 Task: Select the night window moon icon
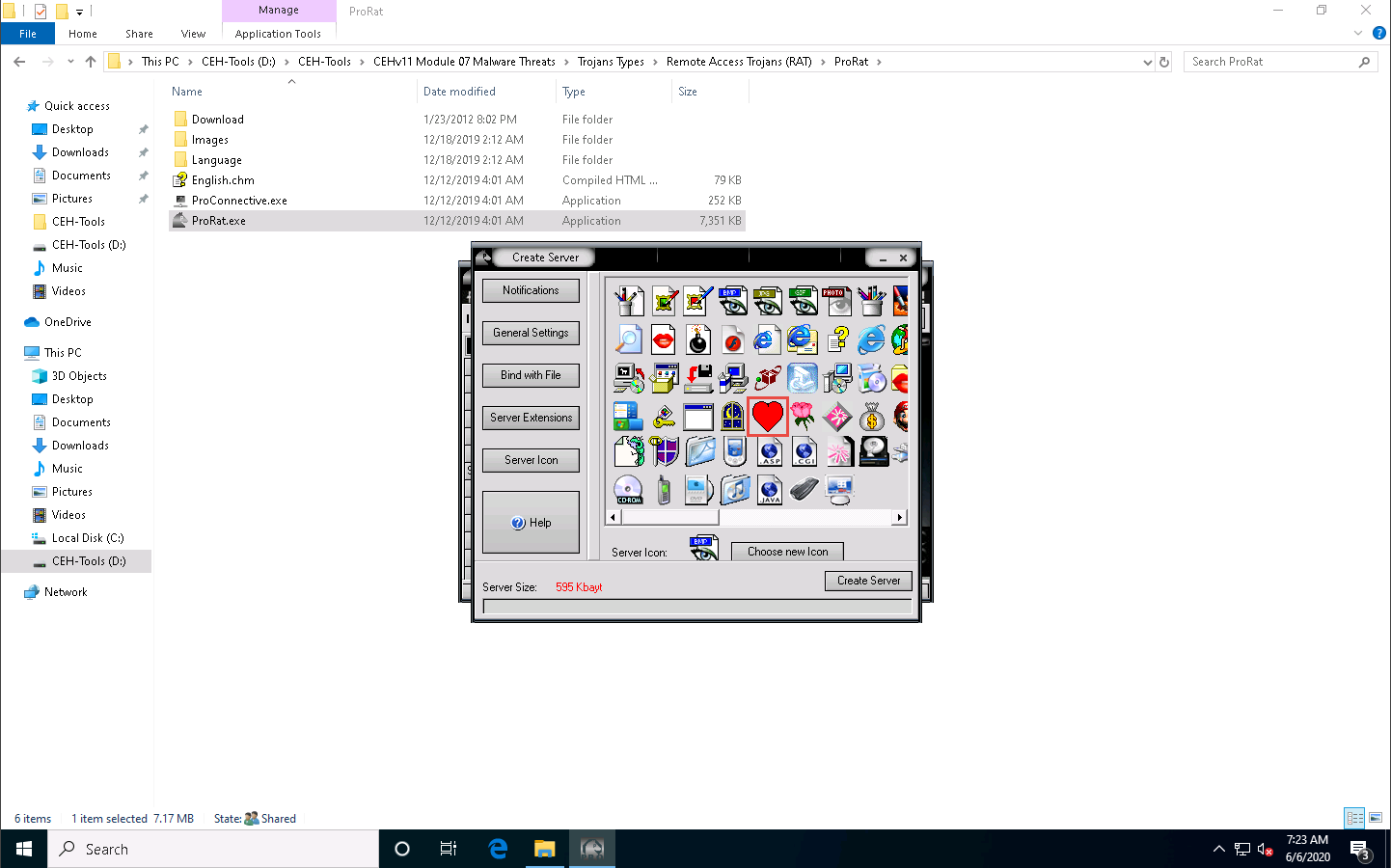click(x=733, y=417)
